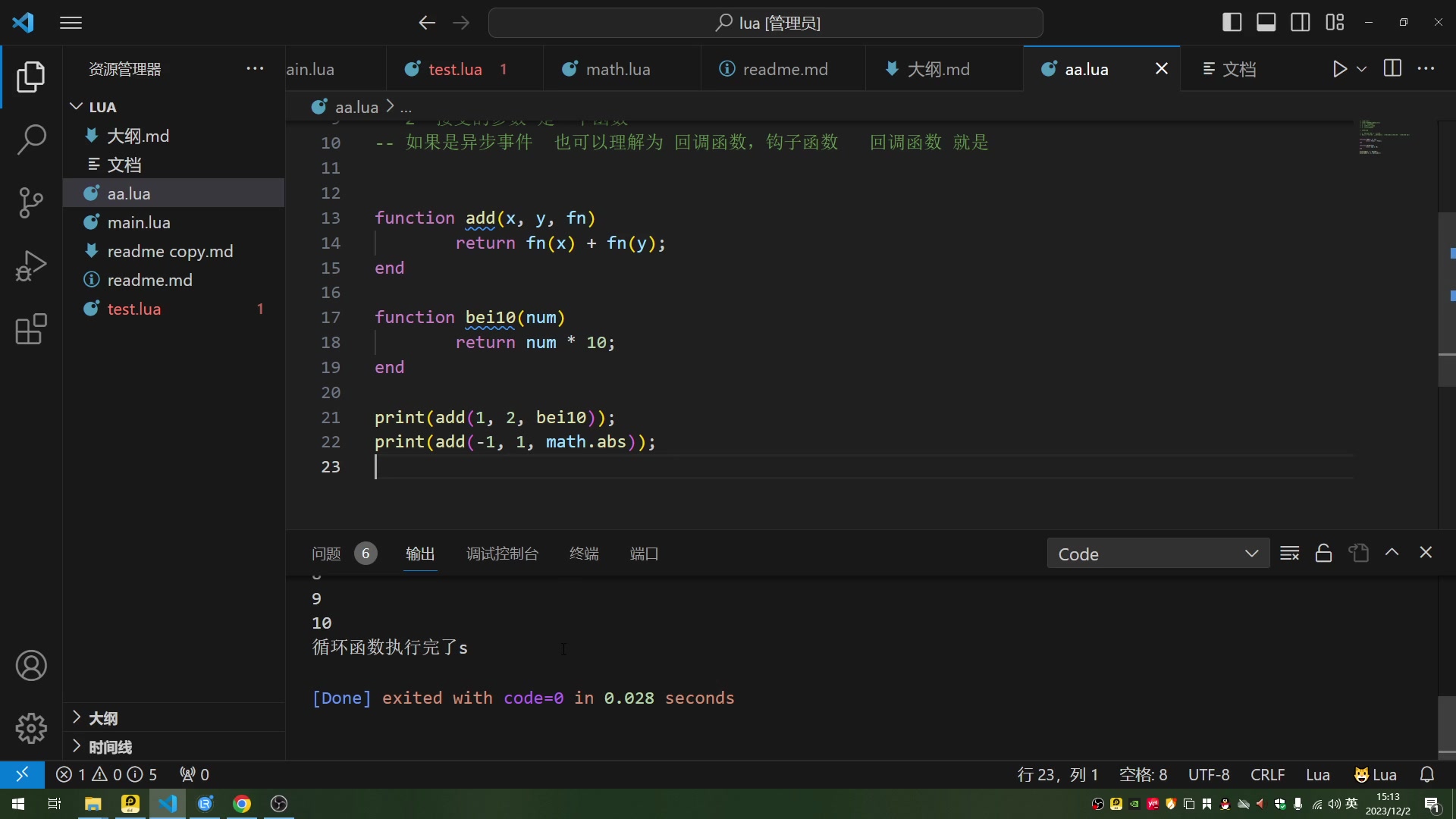Open notifications bell in status bar
1456x819 pixels.
tap(1427, 774)
